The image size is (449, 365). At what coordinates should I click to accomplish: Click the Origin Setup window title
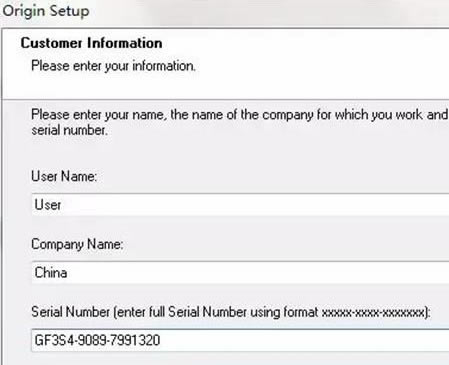46,11
